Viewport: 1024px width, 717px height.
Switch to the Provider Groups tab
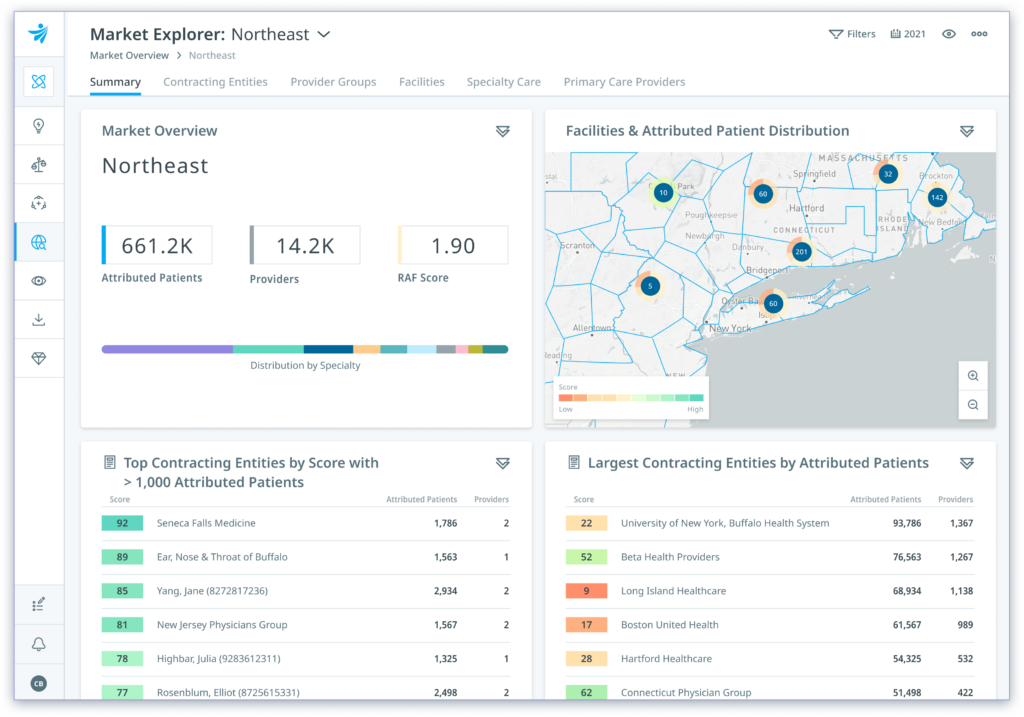pos(333,82)
